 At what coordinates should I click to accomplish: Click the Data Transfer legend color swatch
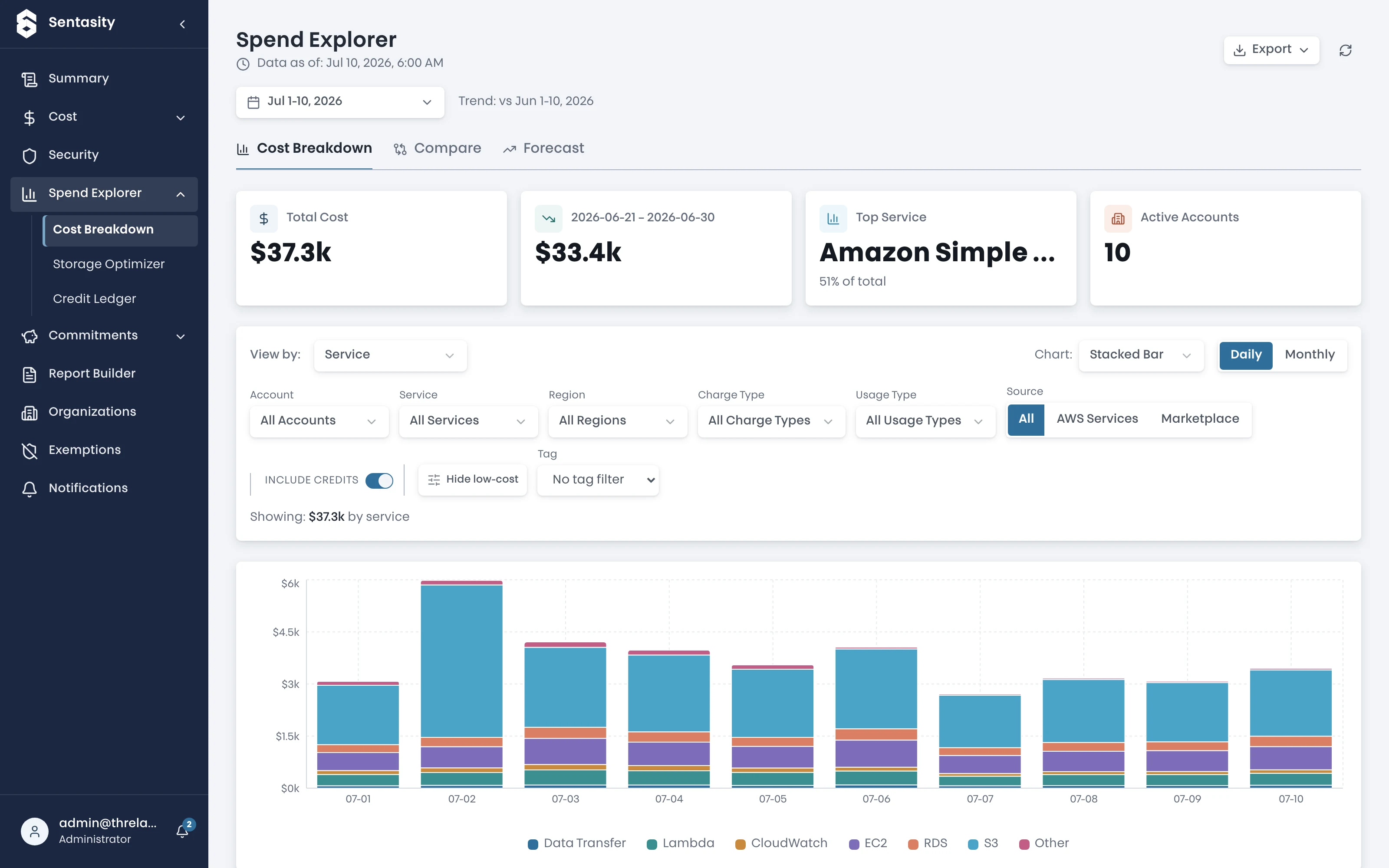[533, 845]
